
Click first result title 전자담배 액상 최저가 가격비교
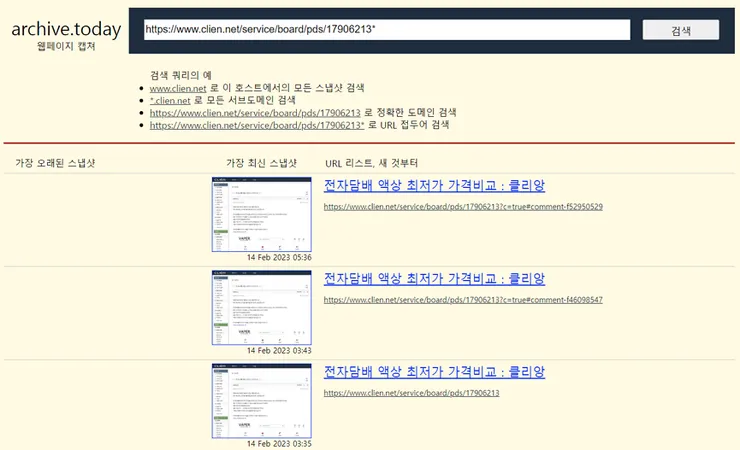pos(434,185)
